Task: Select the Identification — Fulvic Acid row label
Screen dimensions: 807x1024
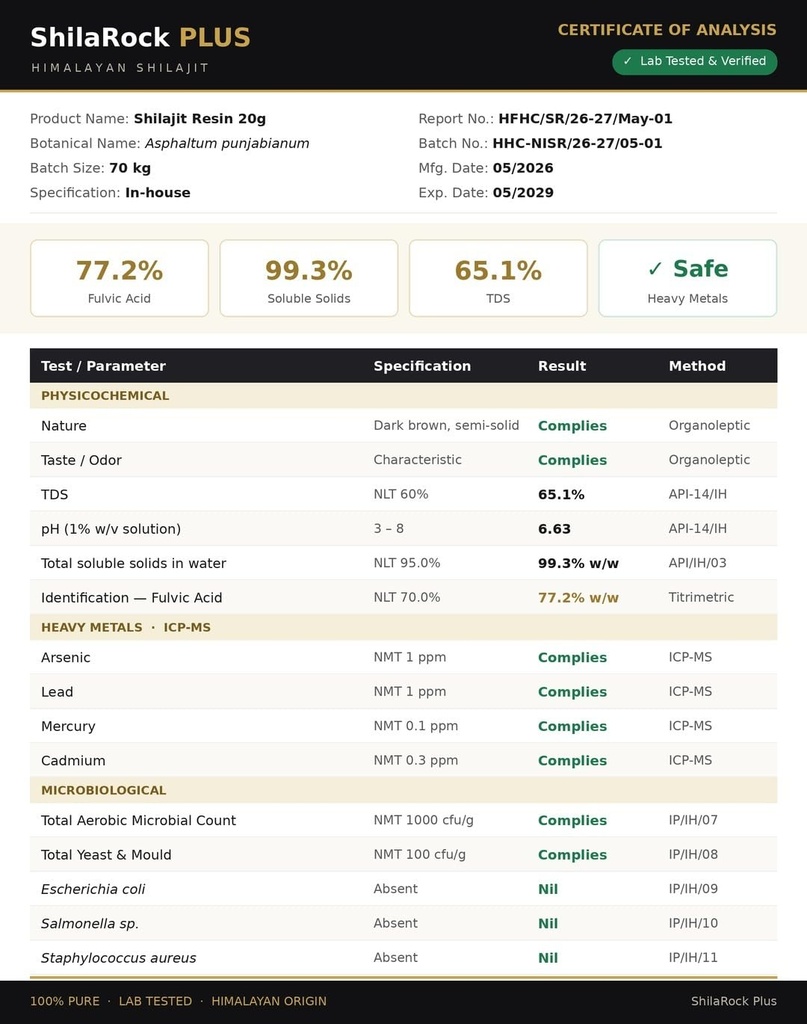Action: pos(131,598)
